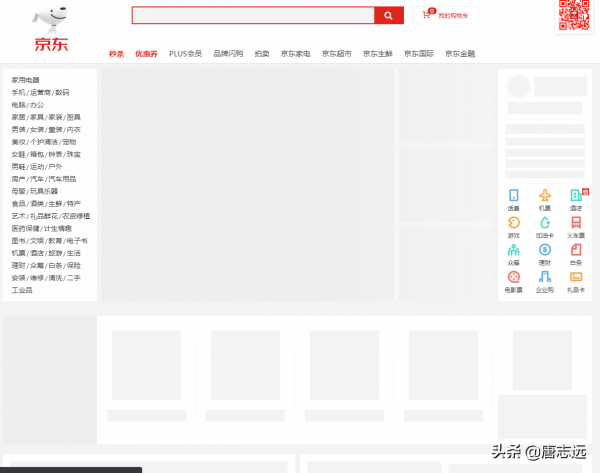Select the 食品 category link
Viewport: 600px width, 473px height.
click(x=18, y=204)
